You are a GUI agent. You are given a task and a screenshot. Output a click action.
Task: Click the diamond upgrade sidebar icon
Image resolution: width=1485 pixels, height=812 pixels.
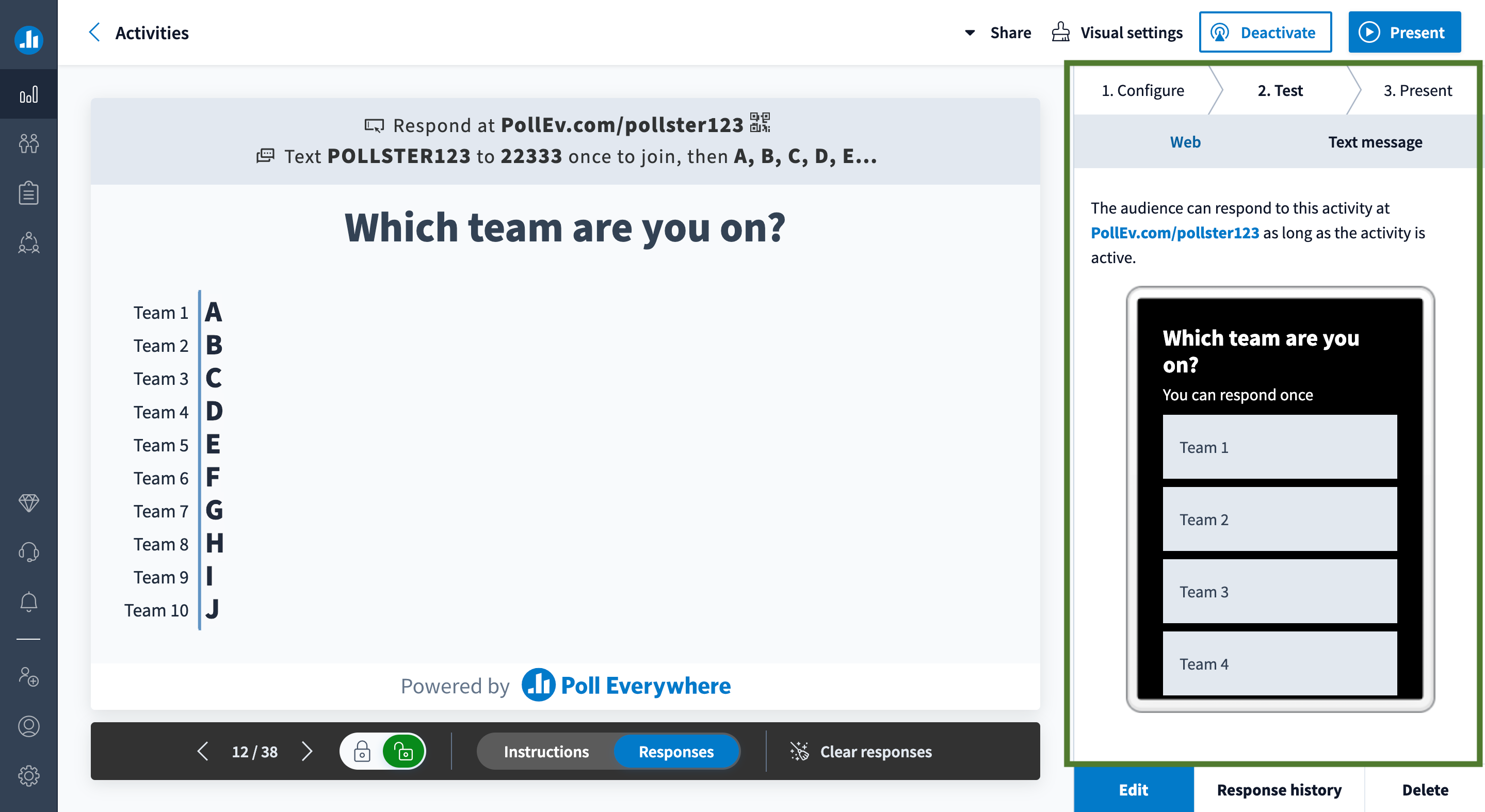[29, 502]
